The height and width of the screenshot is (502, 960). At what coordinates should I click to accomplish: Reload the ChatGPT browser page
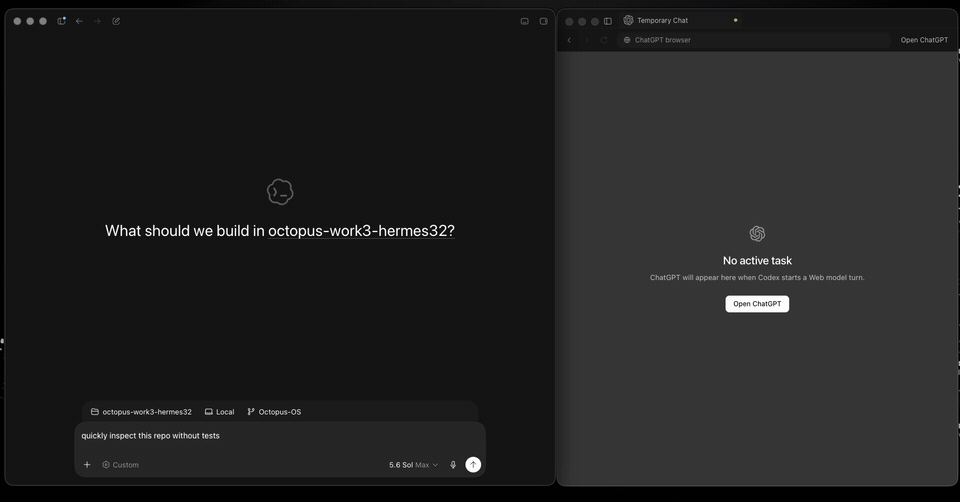(x=604, y=40)
